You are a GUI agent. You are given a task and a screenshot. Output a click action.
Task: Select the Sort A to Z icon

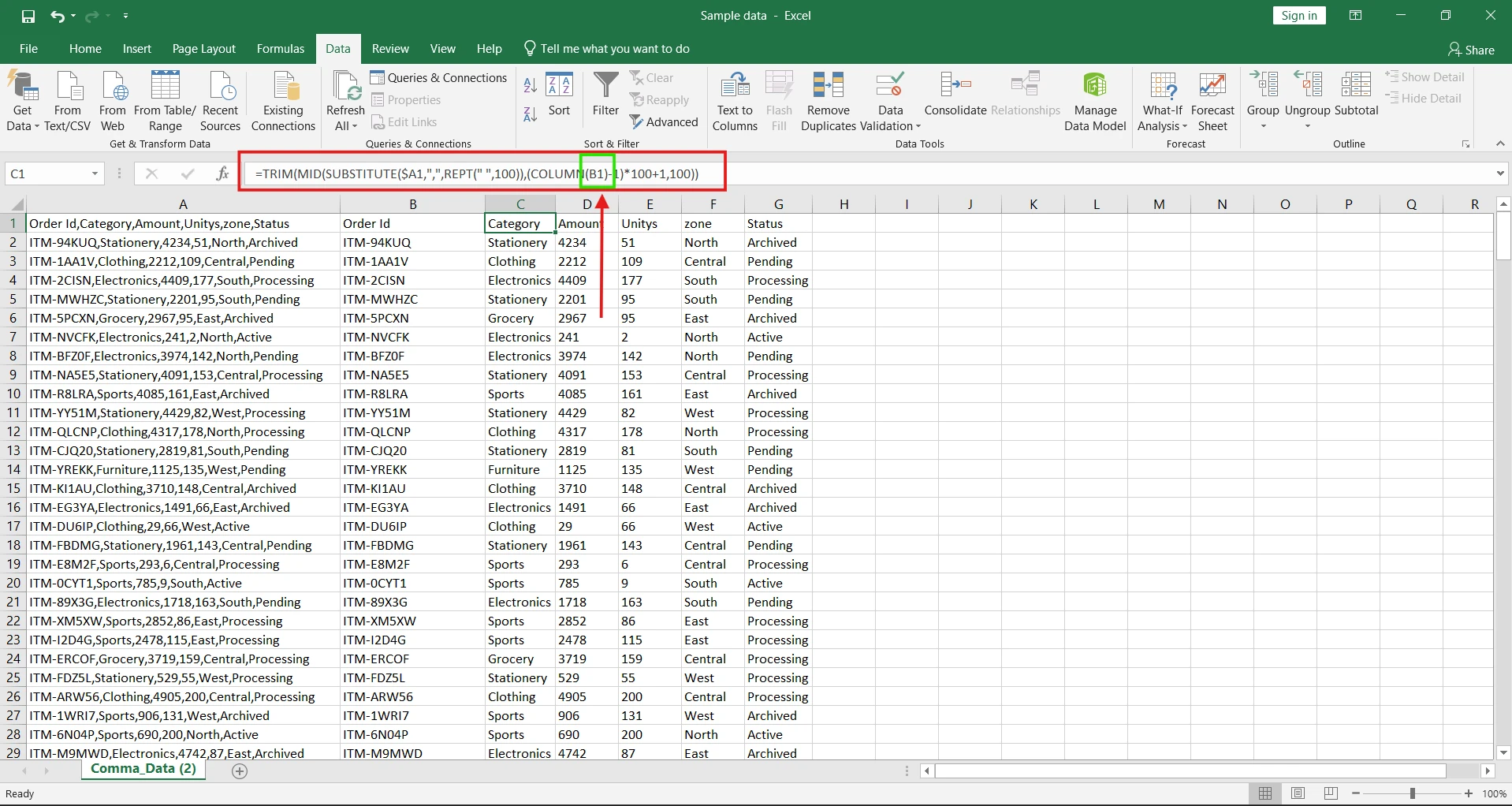pos(529,84)
